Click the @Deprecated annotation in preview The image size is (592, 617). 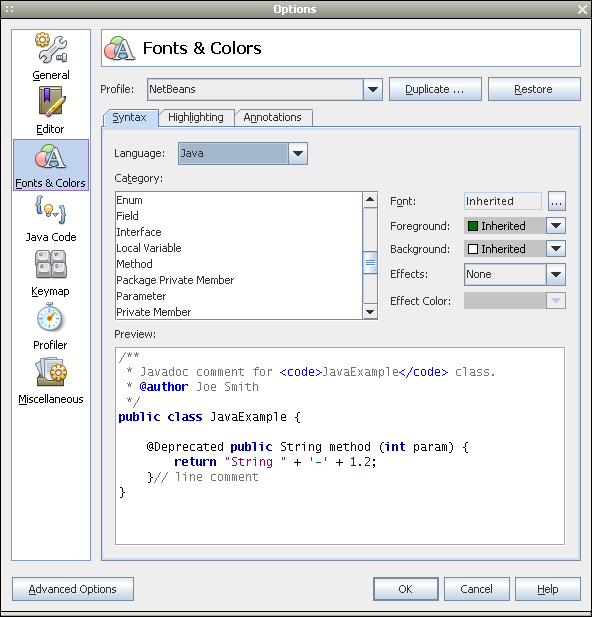[x=185, y=447]
